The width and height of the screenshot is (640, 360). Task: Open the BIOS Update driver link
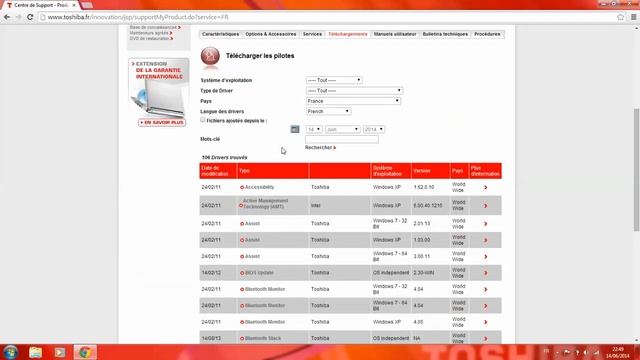[x=259, y=273]
